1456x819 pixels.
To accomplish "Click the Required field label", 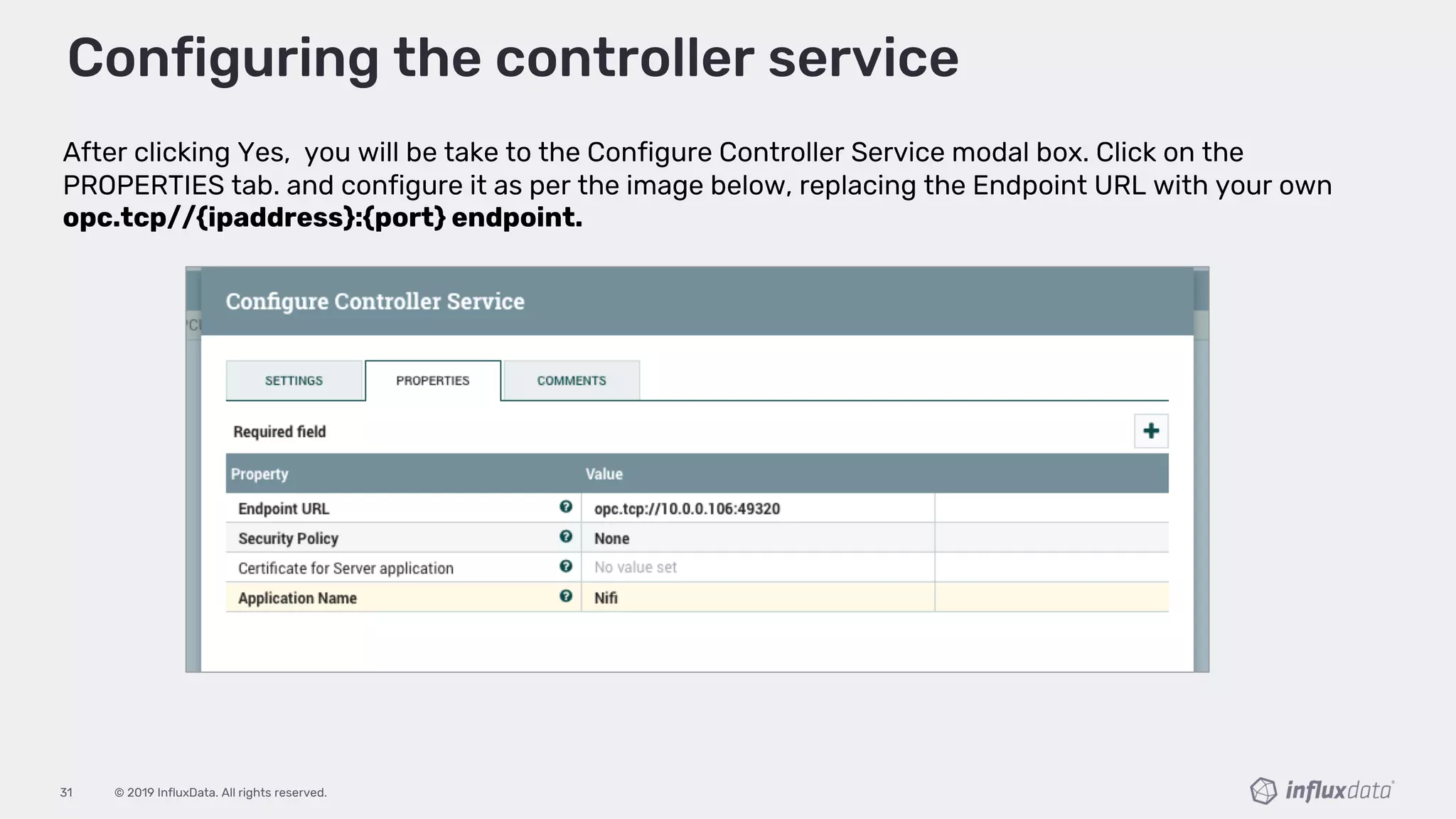I will [279, 432].
